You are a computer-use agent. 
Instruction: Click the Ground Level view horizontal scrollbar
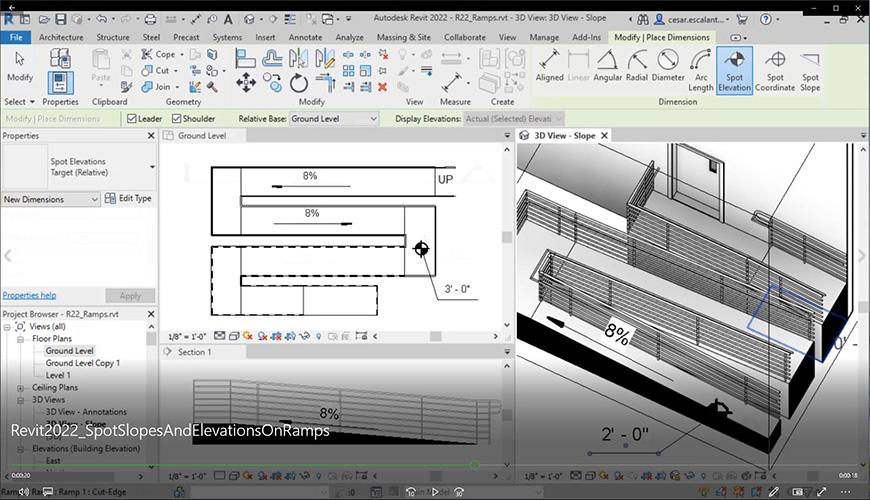436,336
